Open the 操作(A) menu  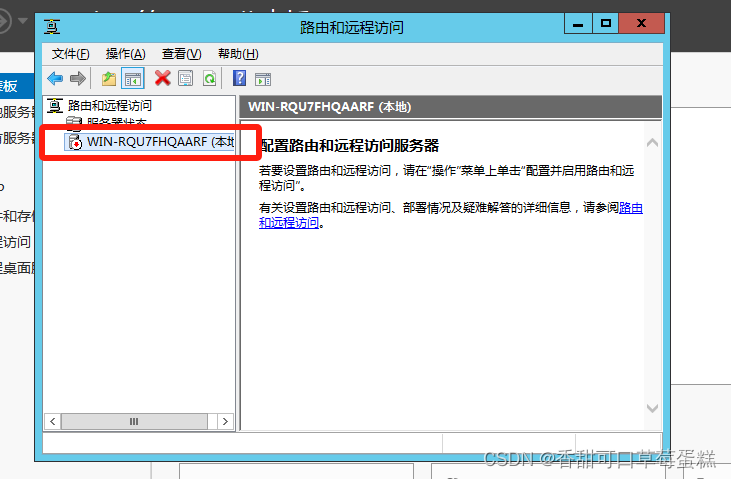click(x=125, y=54)
